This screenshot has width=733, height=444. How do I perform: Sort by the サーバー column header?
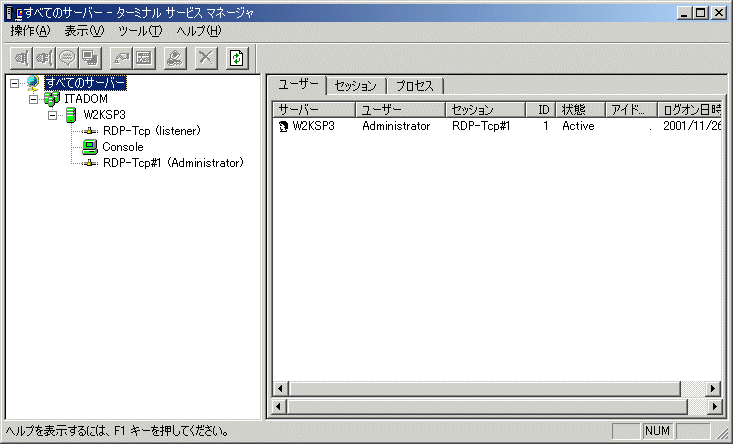point(314,110)
